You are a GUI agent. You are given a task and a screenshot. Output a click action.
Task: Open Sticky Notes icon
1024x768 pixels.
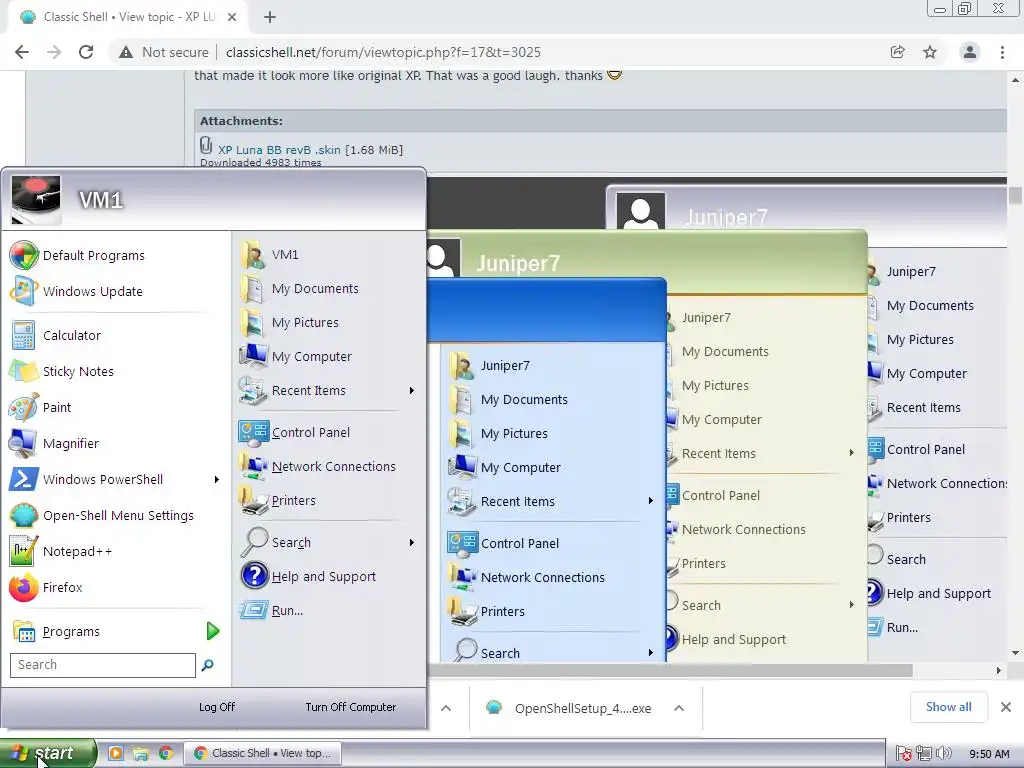(24, 372)
